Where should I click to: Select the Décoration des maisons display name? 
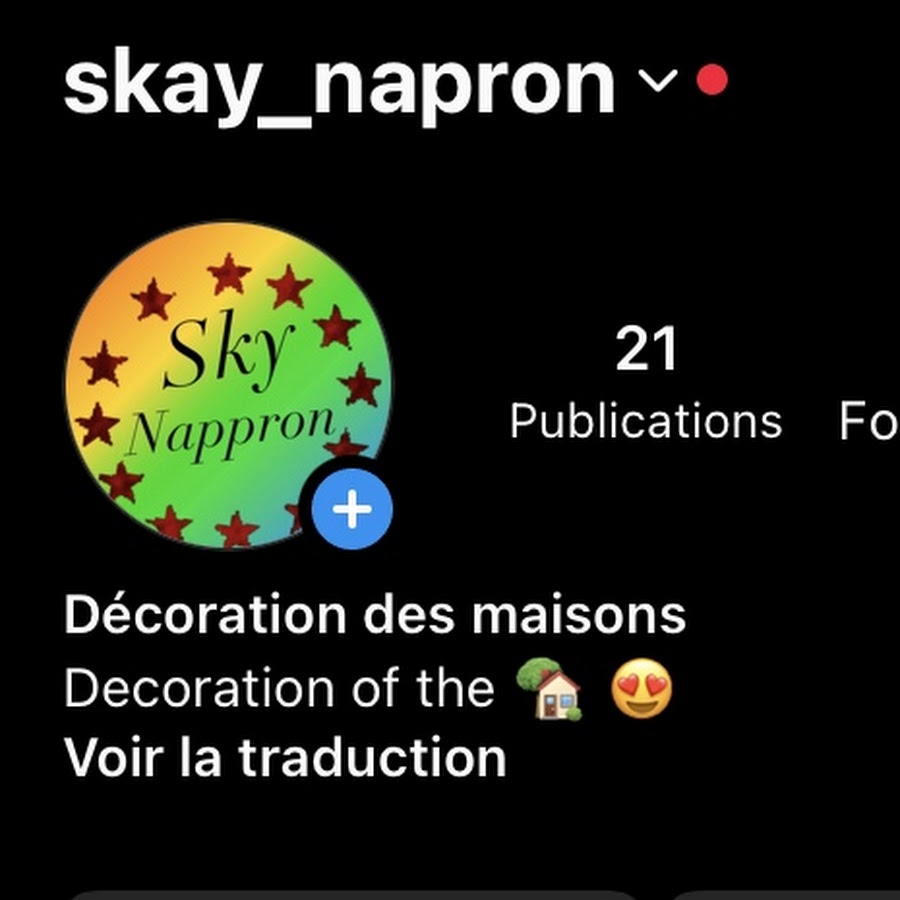(x=375, y=615)
